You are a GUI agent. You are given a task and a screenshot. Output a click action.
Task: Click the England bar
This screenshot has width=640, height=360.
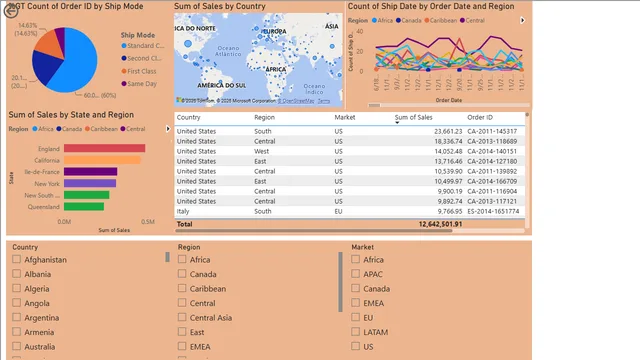(x=104, y=148)
